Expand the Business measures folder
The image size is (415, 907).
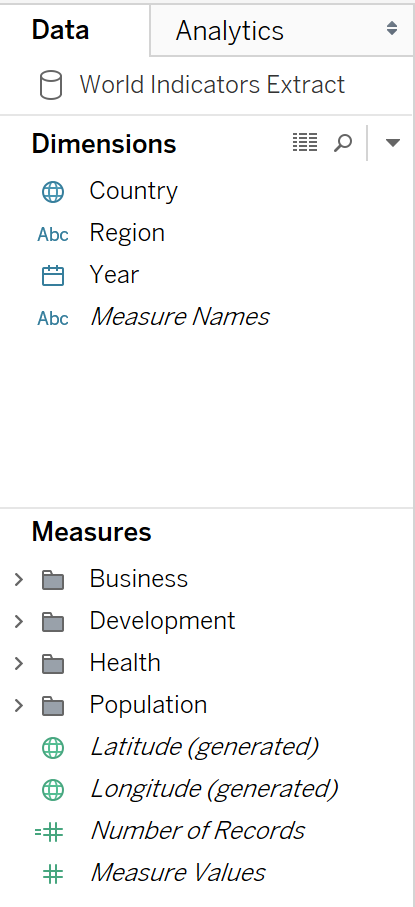(x=19, y=579)
